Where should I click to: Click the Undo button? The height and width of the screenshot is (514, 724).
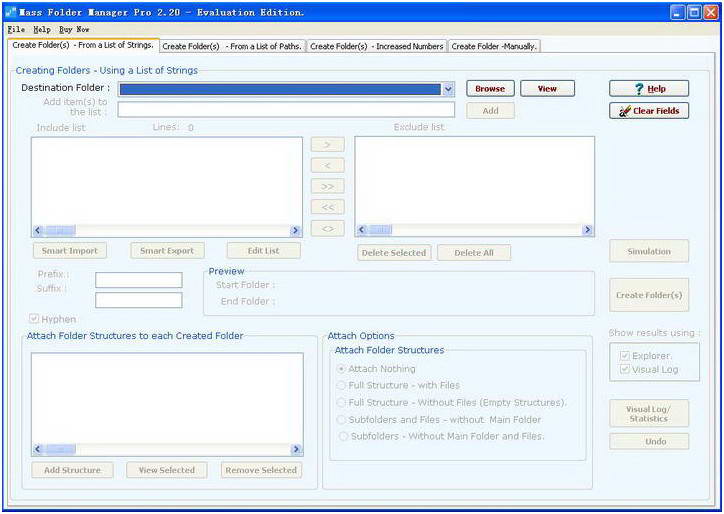pos(649,441)
